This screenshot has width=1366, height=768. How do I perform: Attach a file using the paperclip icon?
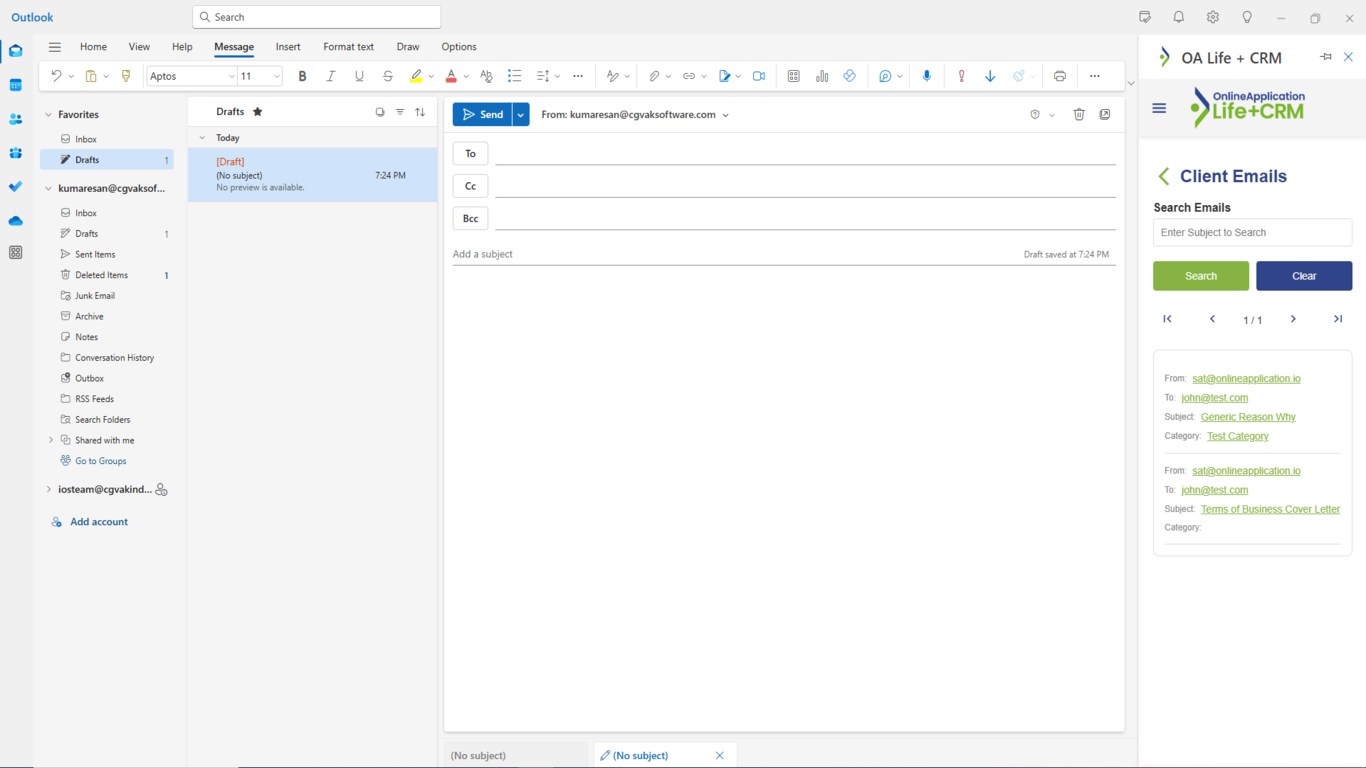tap(654, 76)
